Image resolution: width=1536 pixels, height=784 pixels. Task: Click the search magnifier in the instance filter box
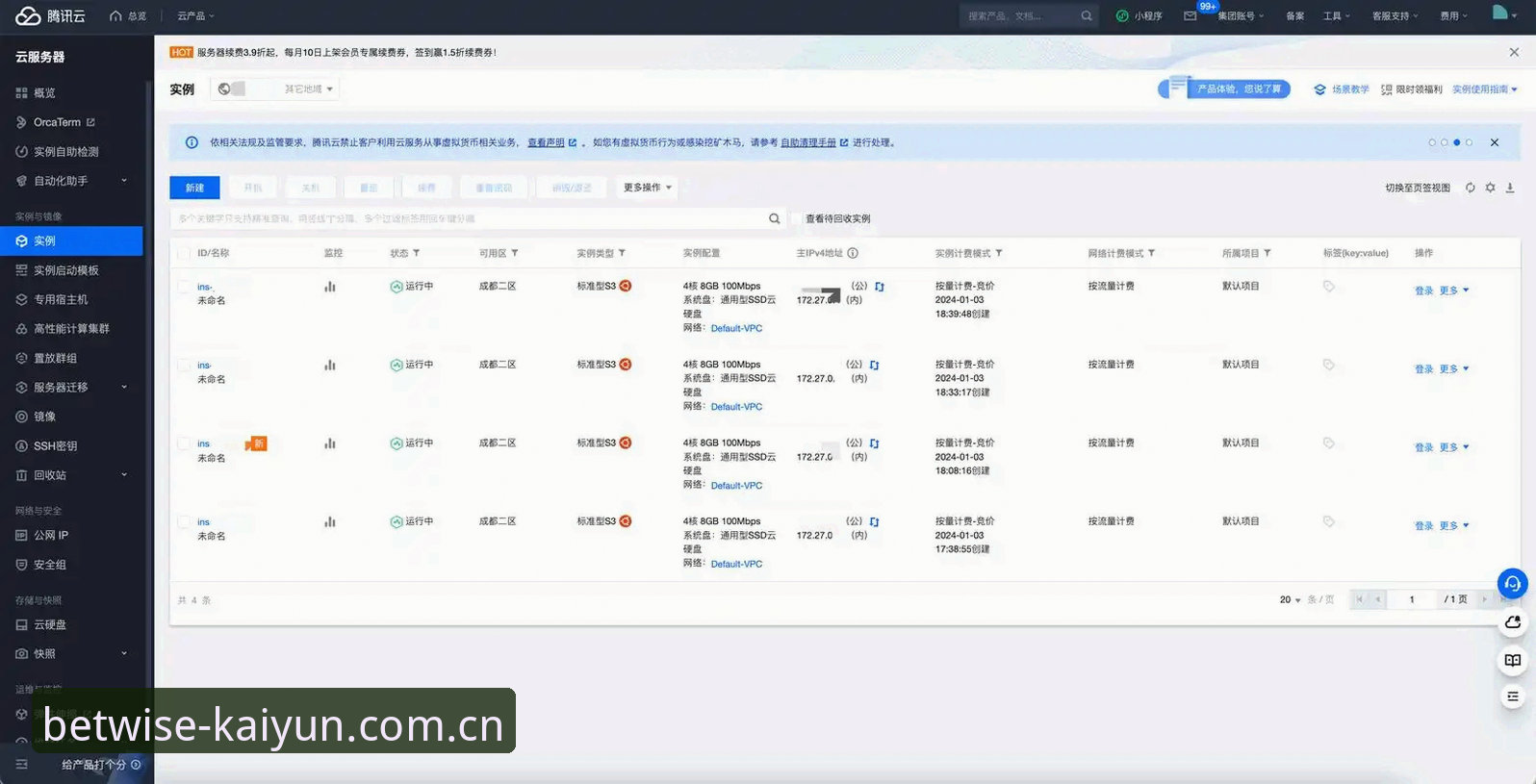pos(775,219)
